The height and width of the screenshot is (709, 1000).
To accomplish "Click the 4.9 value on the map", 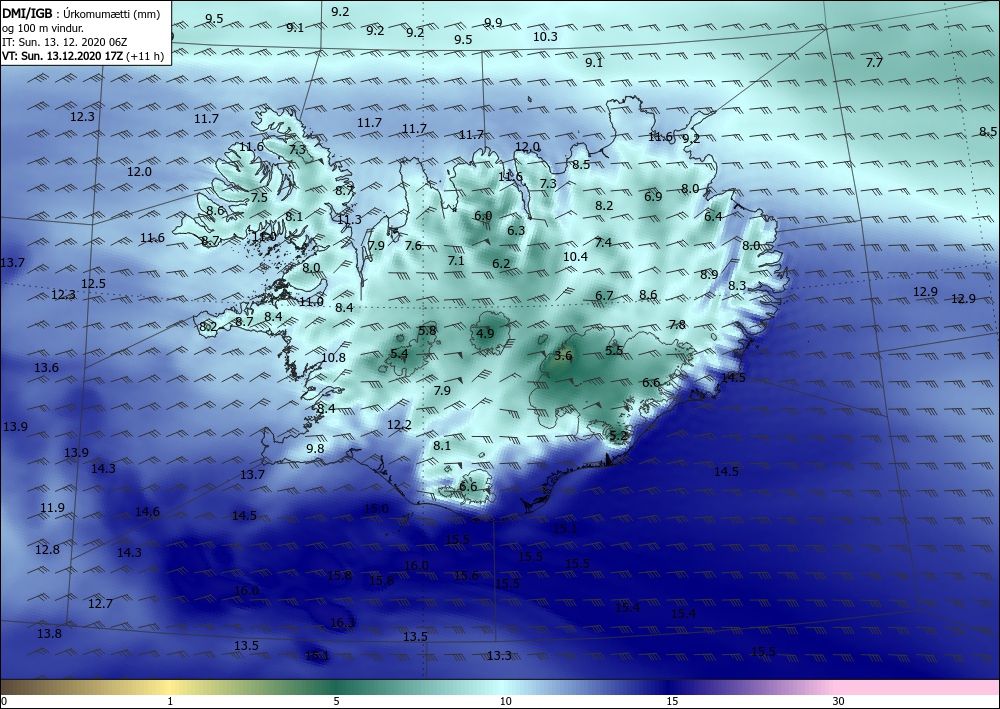I will 485,333.
